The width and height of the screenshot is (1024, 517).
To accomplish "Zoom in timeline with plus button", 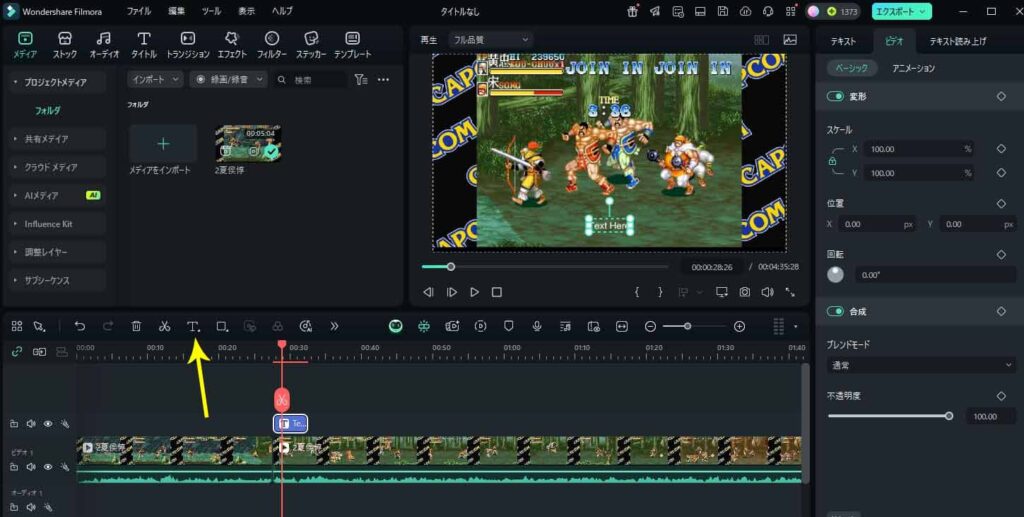I will coord(739,326).
